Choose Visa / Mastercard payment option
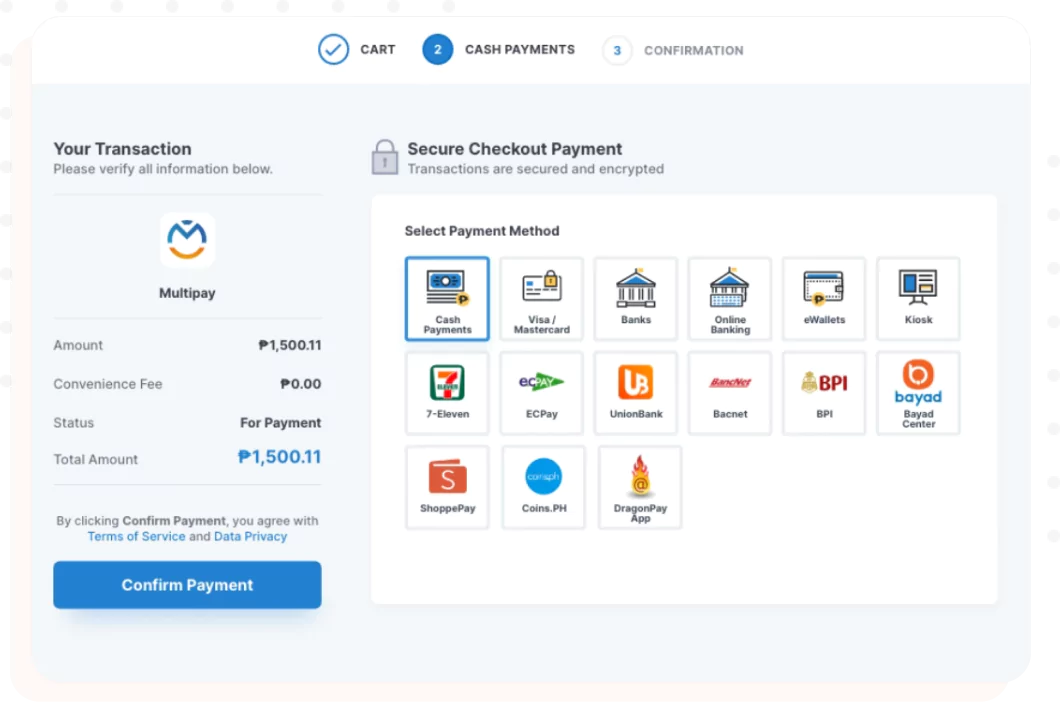 tap(541, 298)
